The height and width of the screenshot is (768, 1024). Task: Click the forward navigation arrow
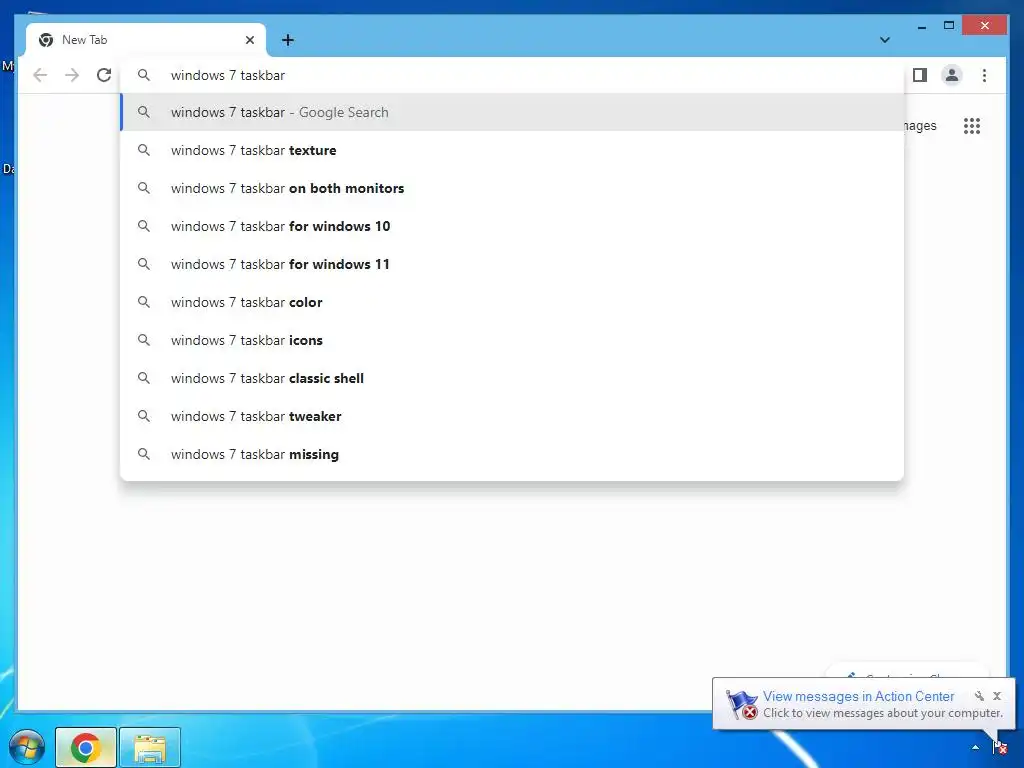coord(72,75)
